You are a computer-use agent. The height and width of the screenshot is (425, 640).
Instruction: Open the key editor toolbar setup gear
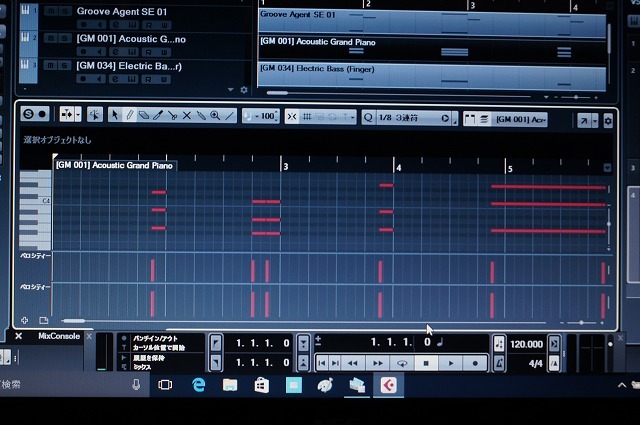[608, 121]
